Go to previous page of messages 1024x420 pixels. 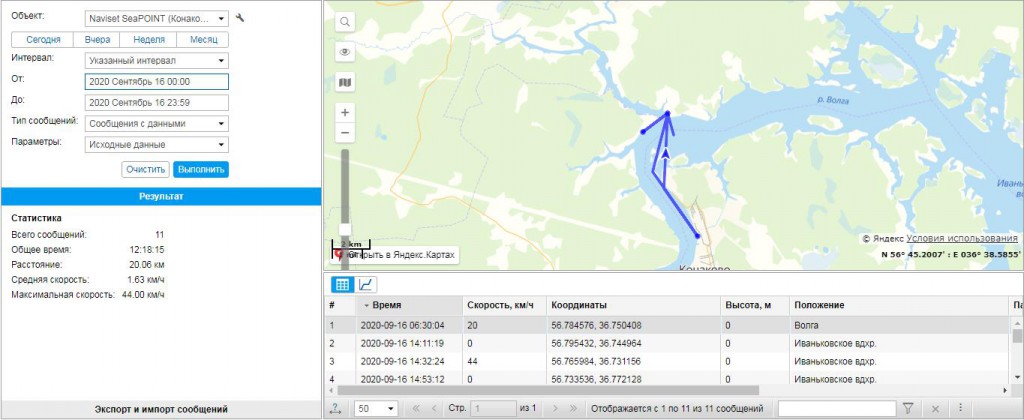(x=434, y=409)
